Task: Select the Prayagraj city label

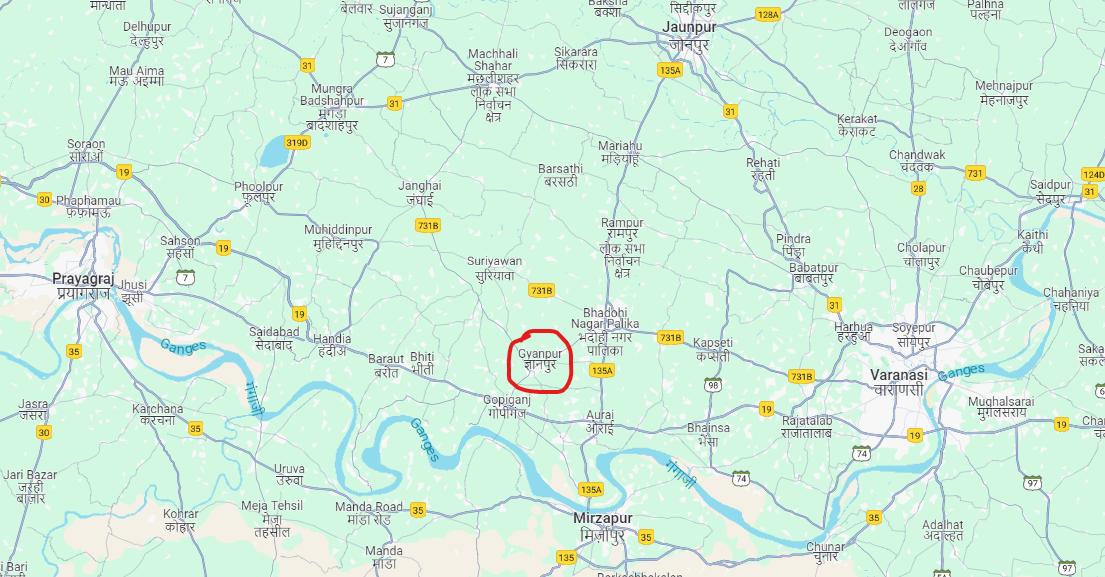Action: point(83,286)
